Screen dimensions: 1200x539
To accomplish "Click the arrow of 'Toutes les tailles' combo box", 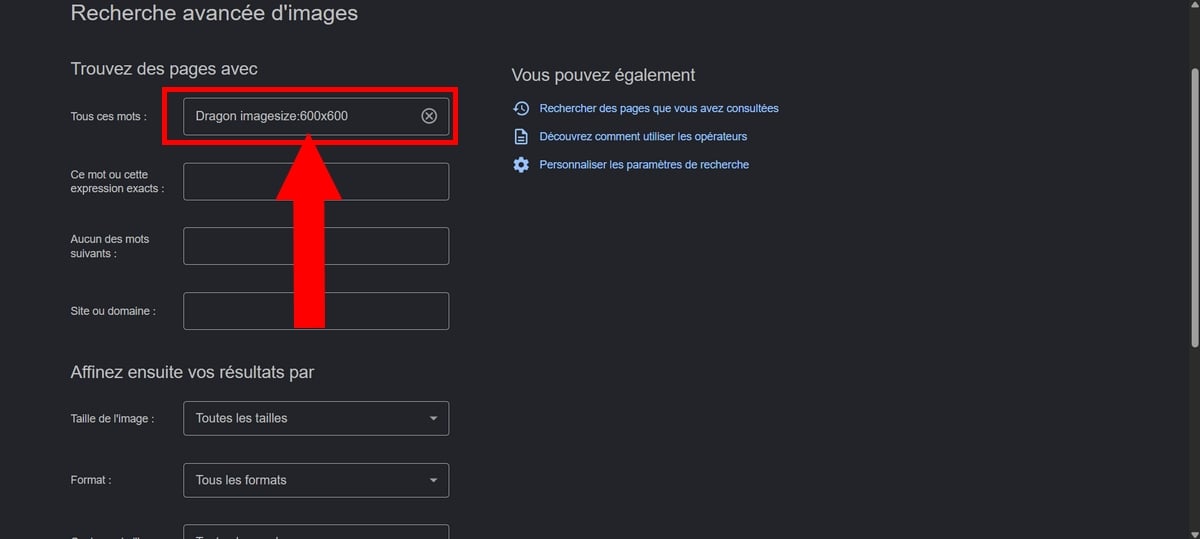I will pos(433,418).
